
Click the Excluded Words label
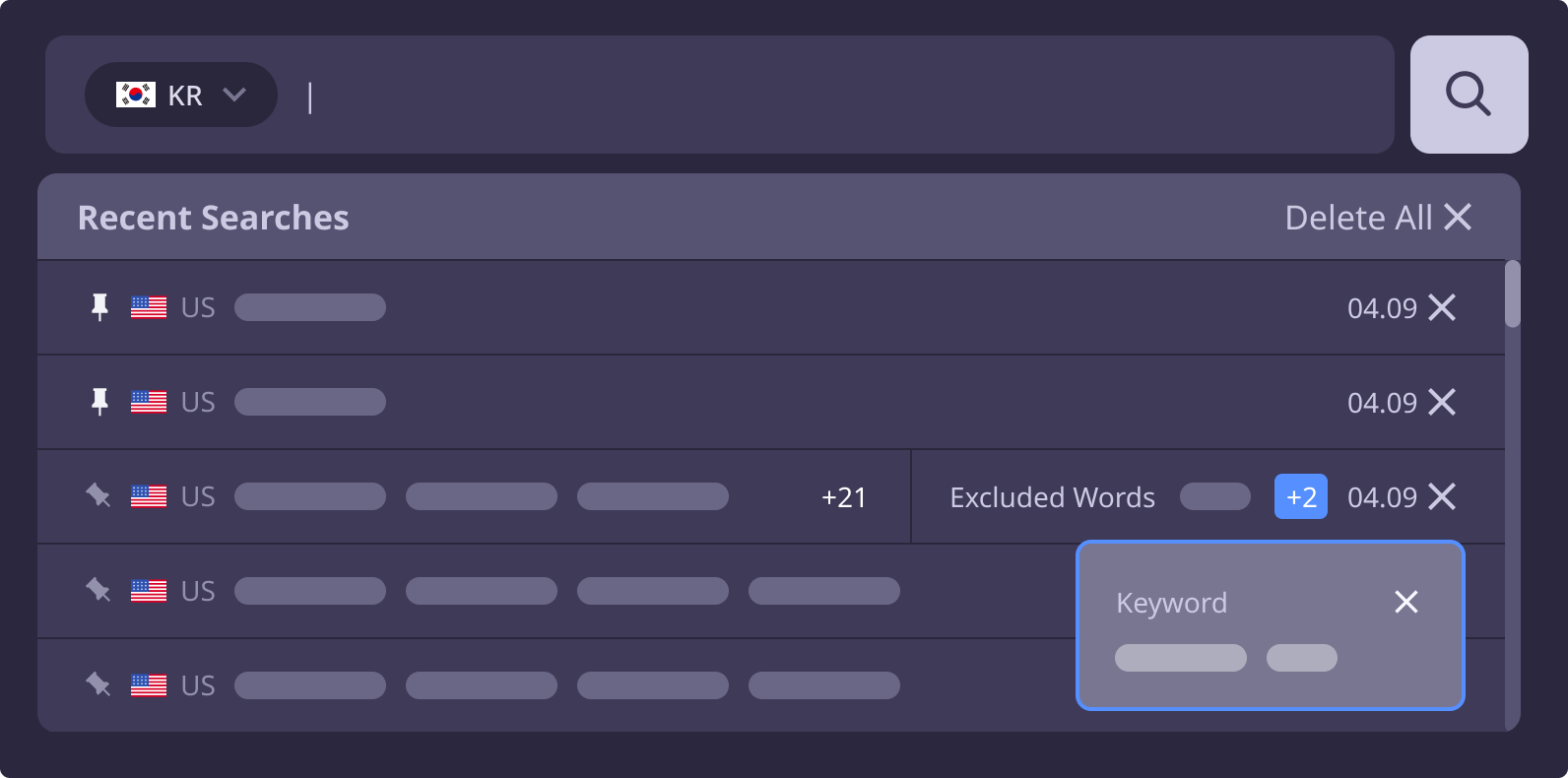[x=1052, y=497]
